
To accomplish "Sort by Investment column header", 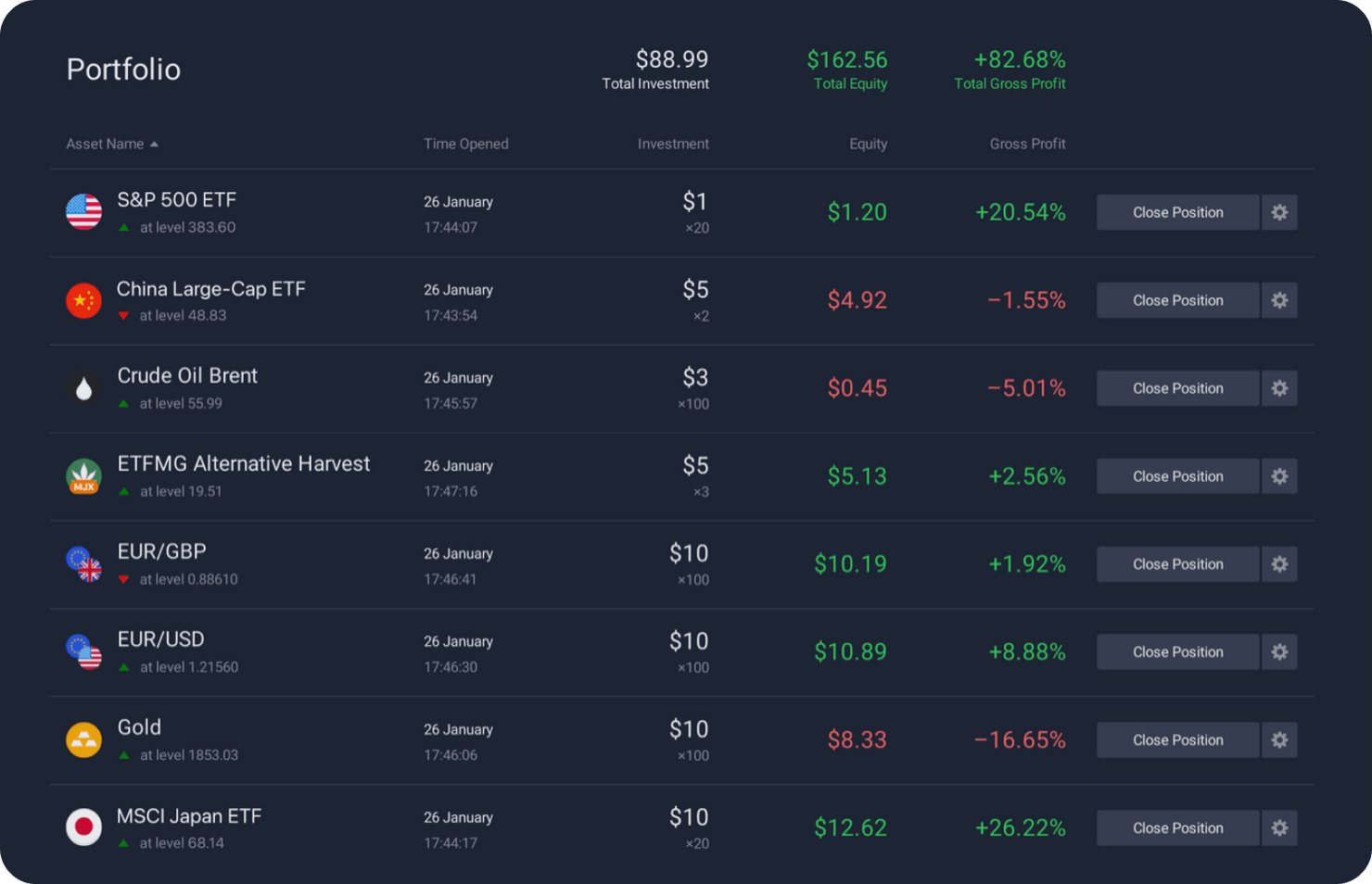I will click(x=673, y=144).
